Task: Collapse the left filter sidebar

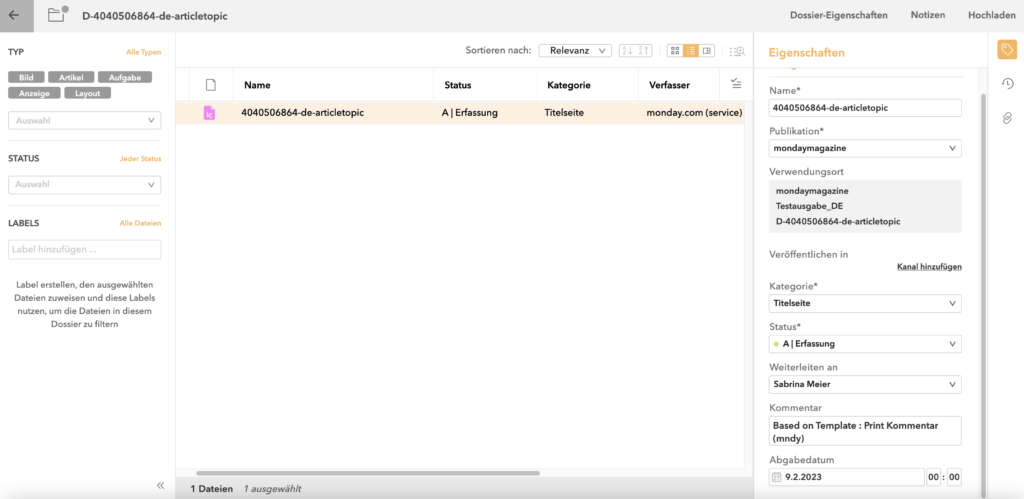Action: pyautogui.click(x=160, y=485)
